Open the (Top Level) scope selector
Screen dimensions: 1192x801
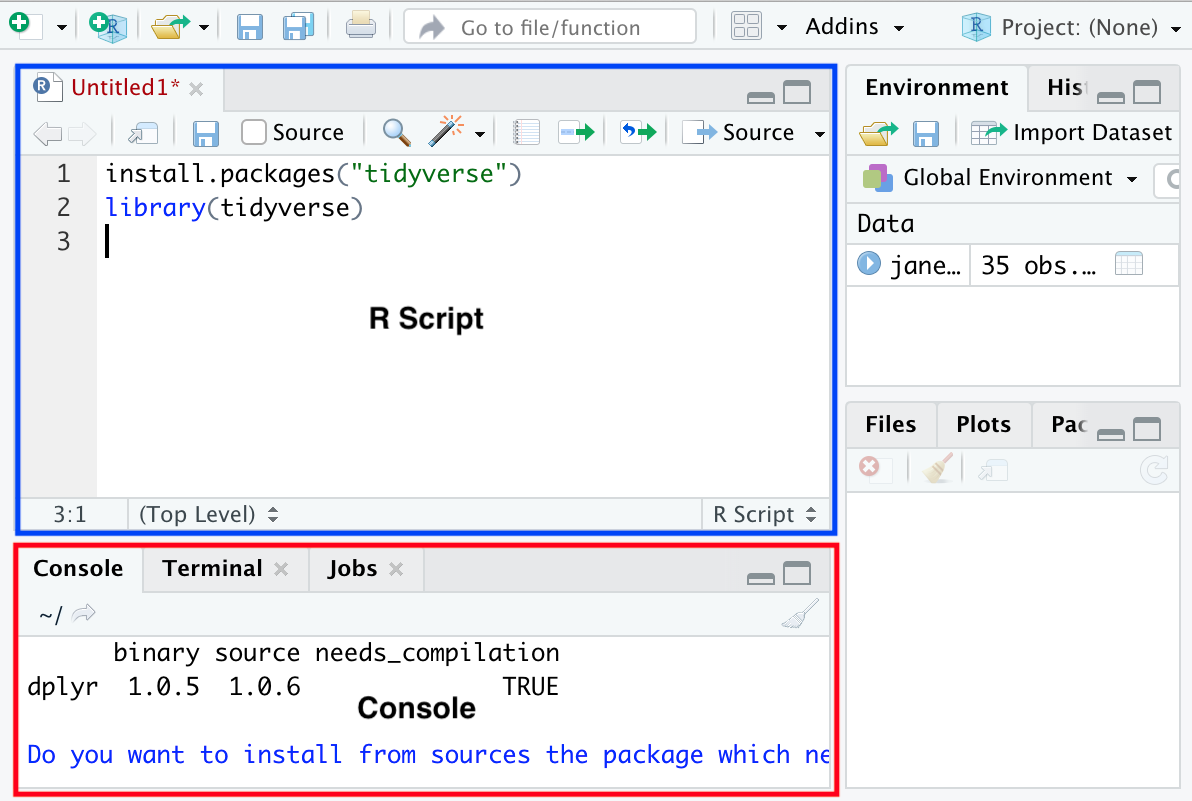click(x=208, y=514)
